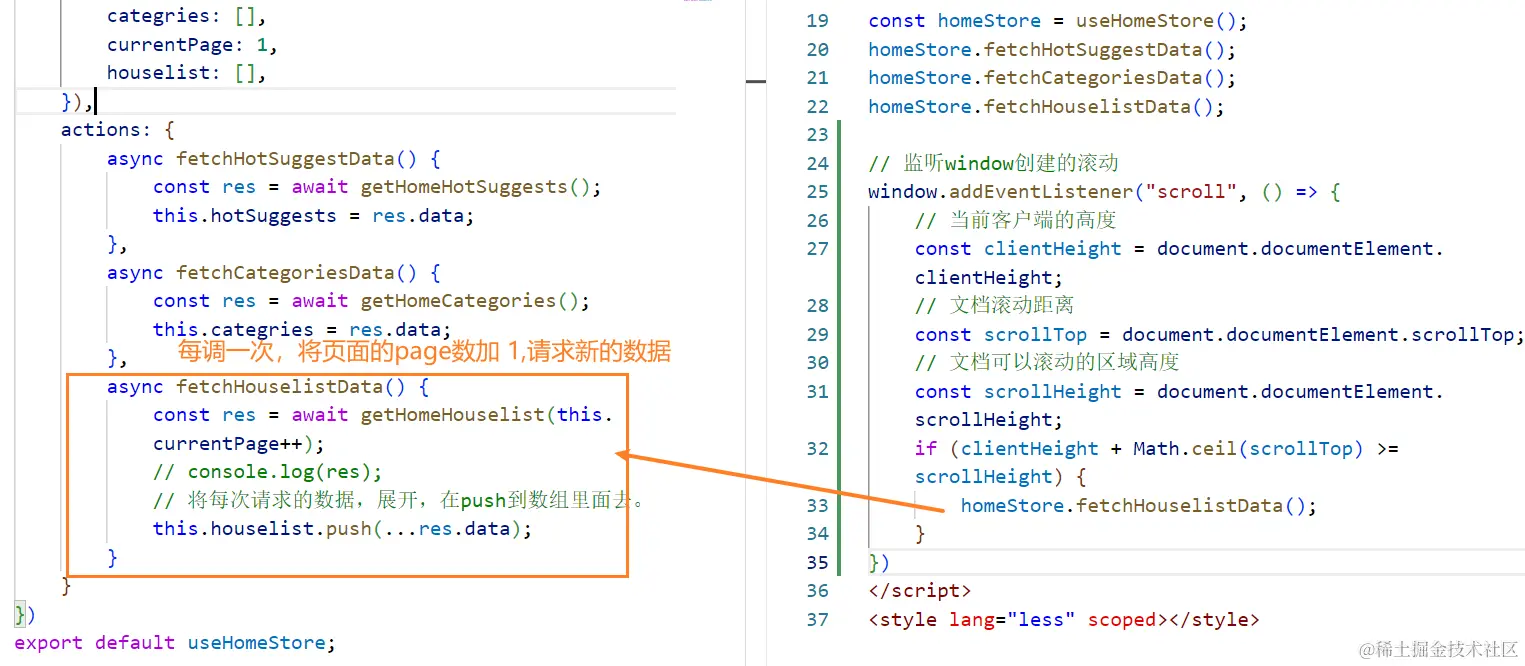This screenshot has height=666, width=1525.
Task: Click line number 33 in the gutter
Action: coord(817,505)
